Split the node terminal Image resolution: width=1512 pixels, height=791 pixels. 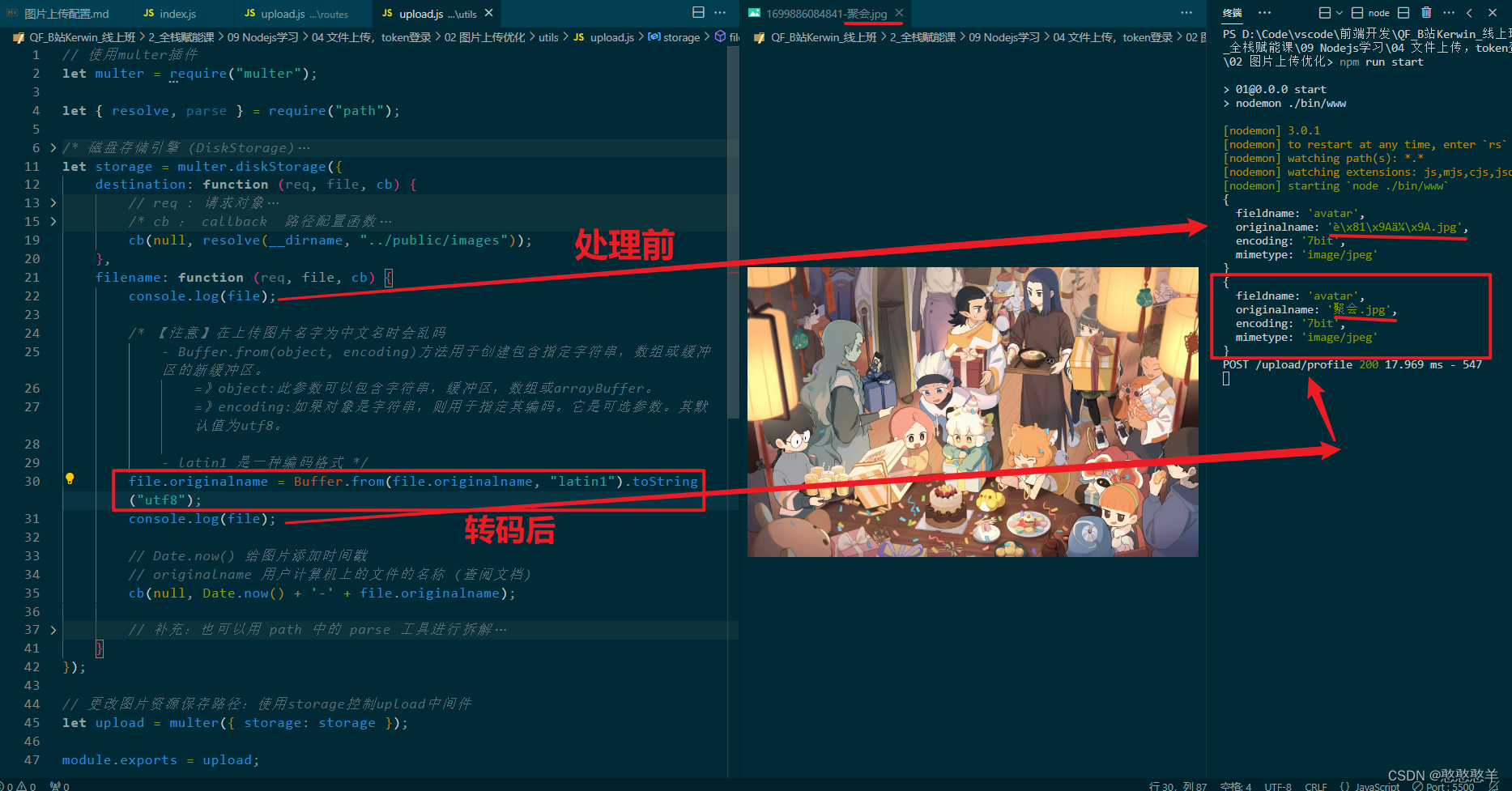pos(1403,13)
